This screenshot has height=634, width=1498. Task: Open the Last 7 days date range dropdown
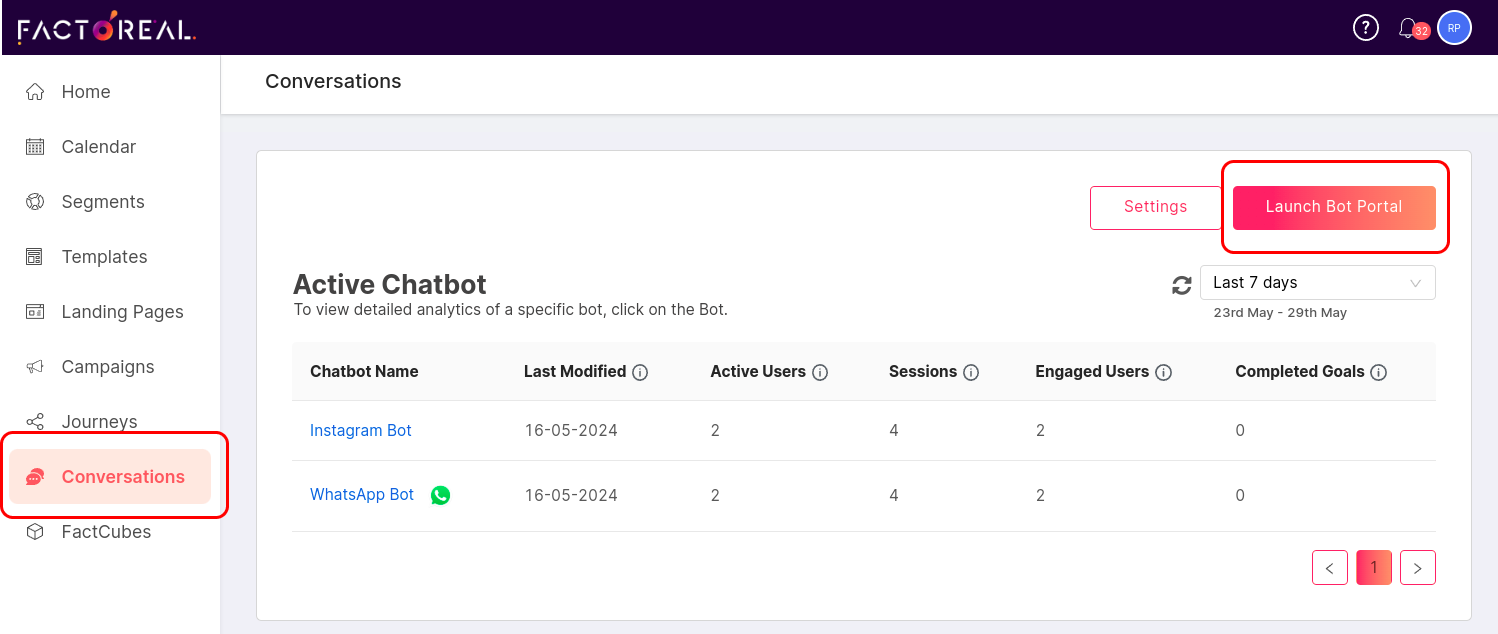pos(1317,283)
